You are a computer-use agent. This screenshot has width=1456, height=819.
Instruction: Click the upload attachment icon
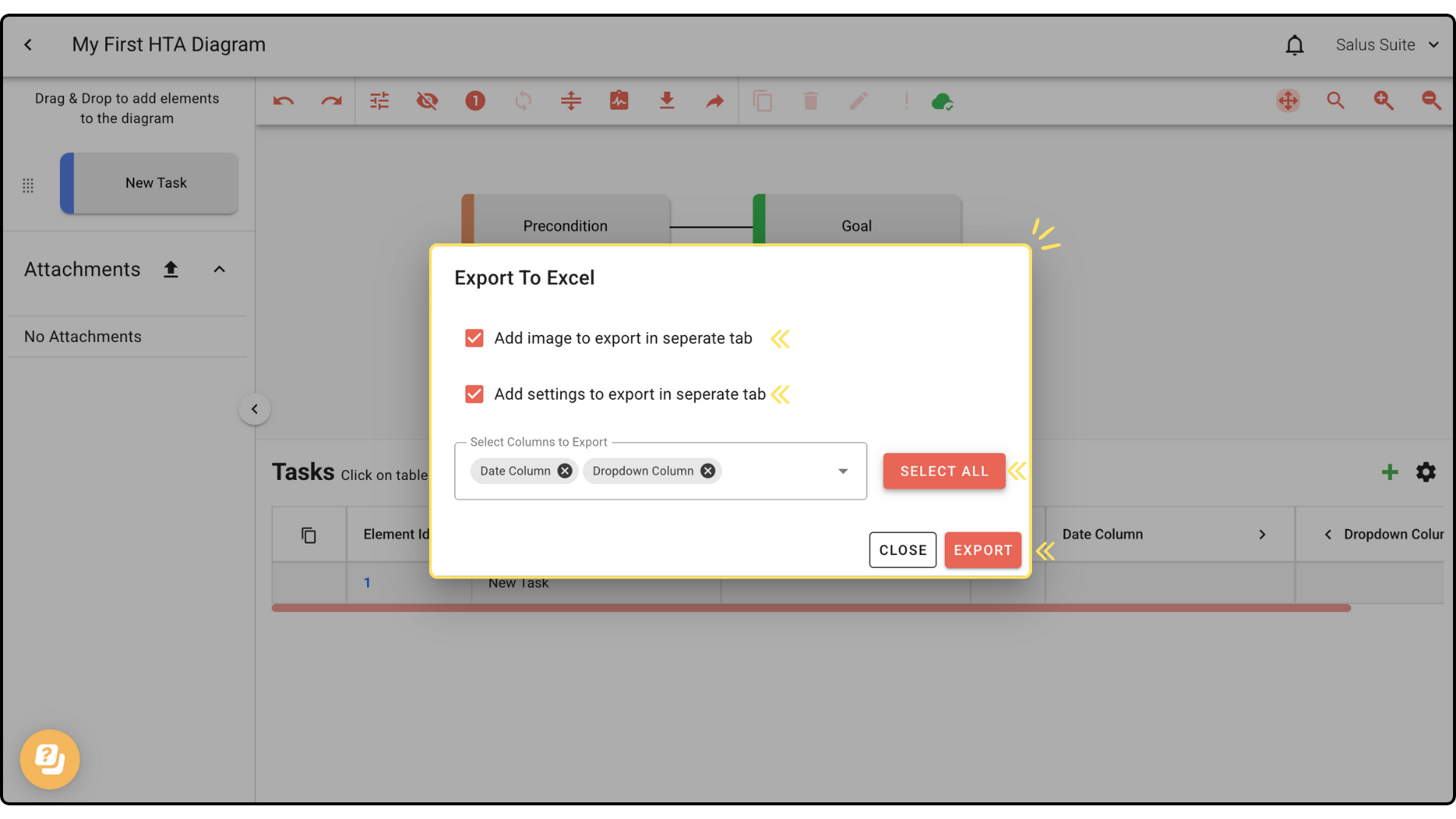pyautogui.click(x=171, y=269)
